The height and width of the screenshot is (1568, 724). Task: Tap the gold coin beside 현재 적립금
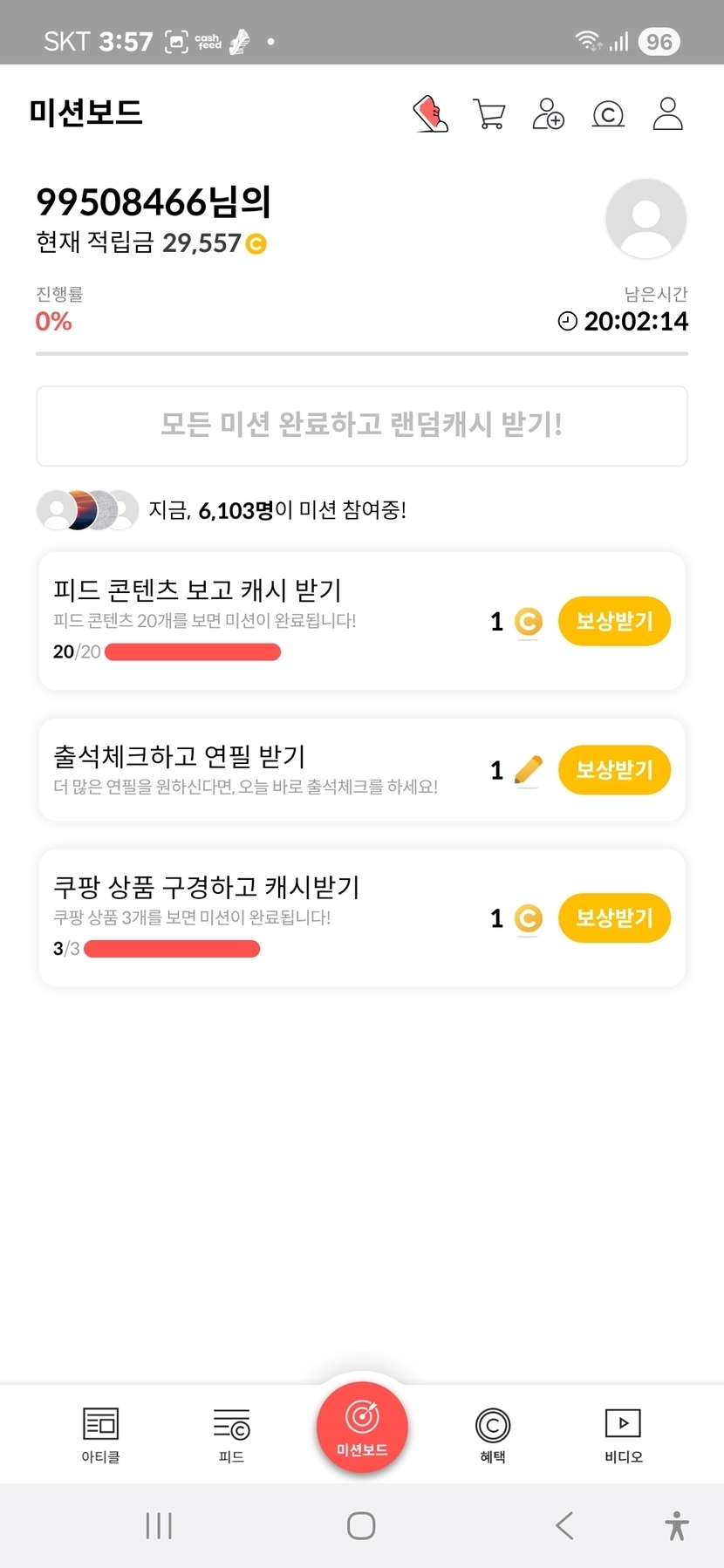[x=256, y=244]
